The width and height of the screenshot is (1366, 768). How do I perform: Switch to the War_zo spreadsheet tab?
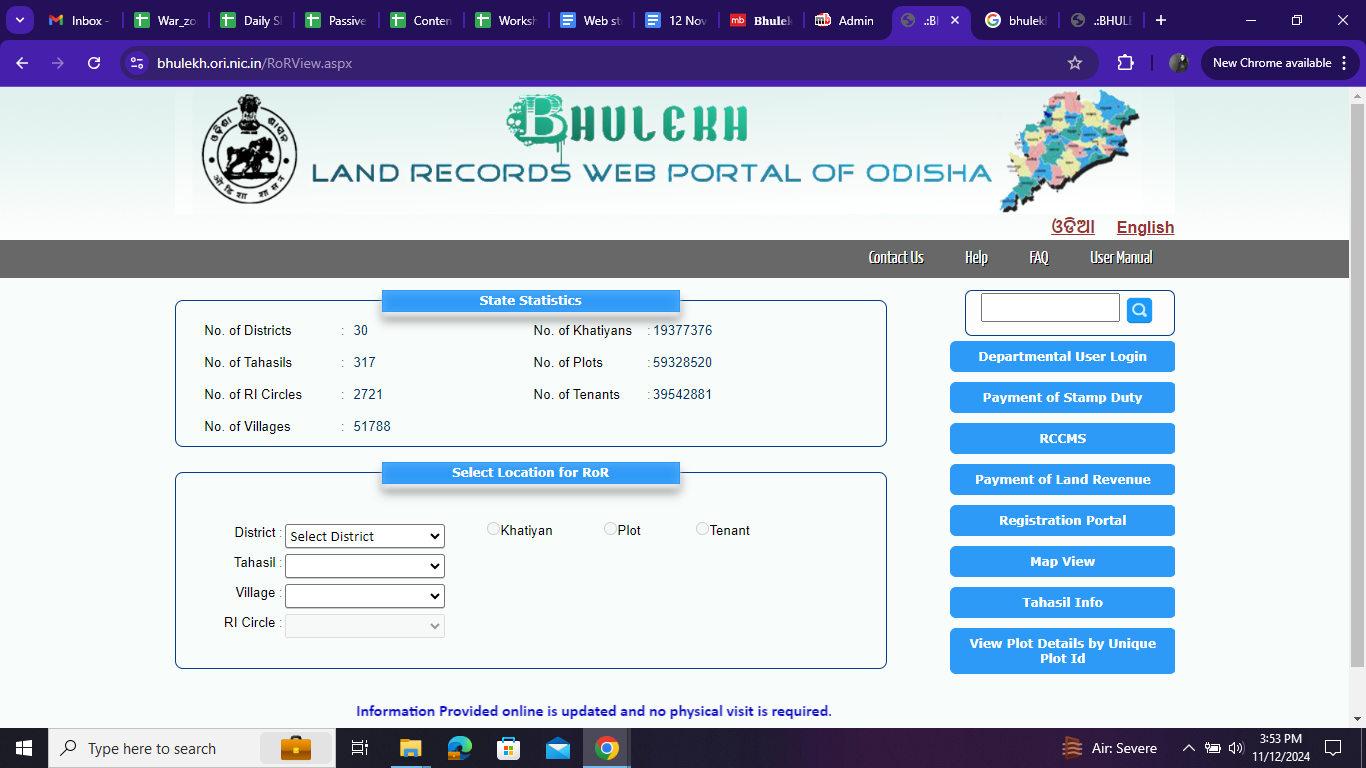[165, 20]
